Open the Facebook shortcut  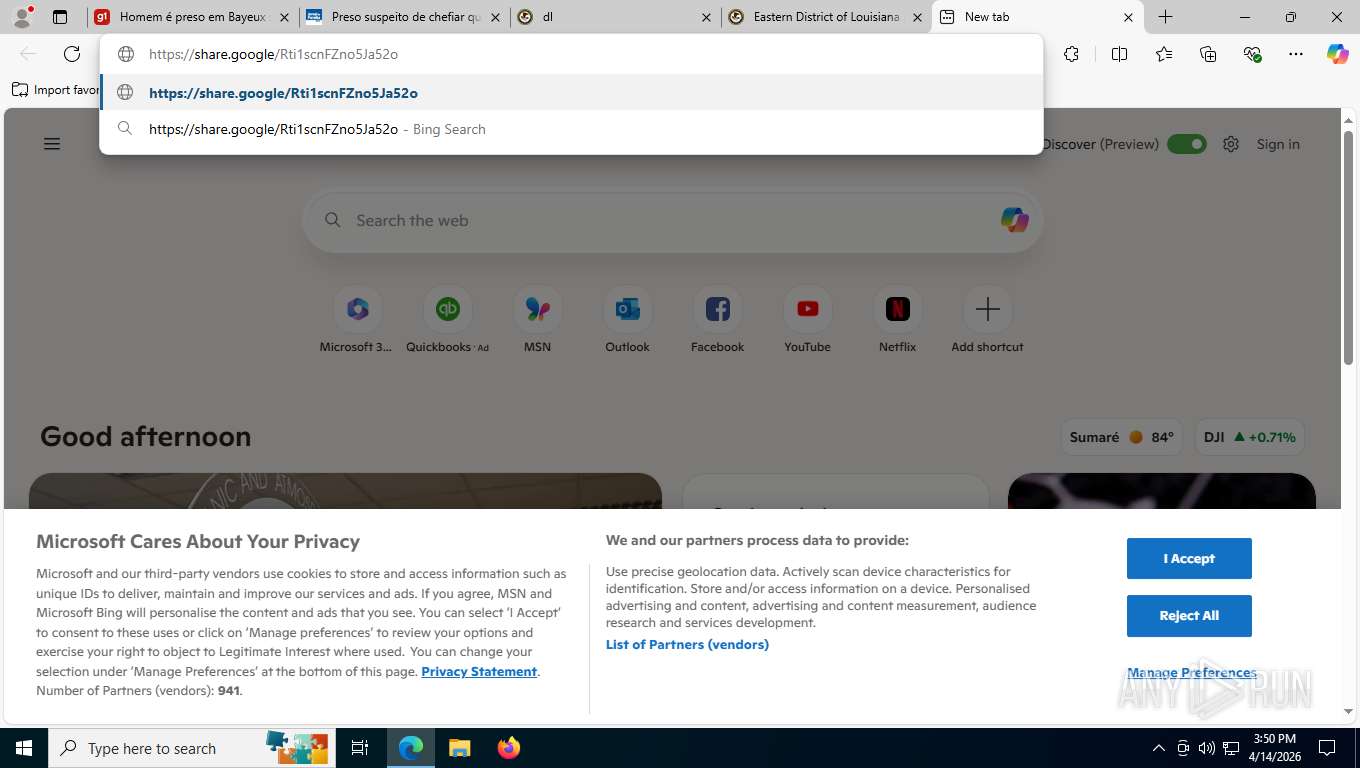click(717, 320)
